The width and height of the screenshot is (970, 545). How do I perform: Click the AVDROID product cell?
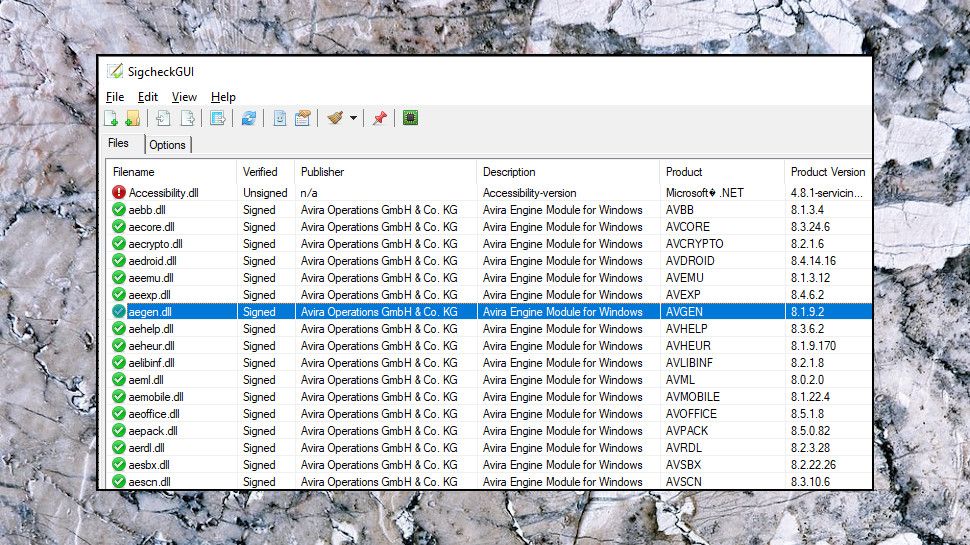[690, 261]
